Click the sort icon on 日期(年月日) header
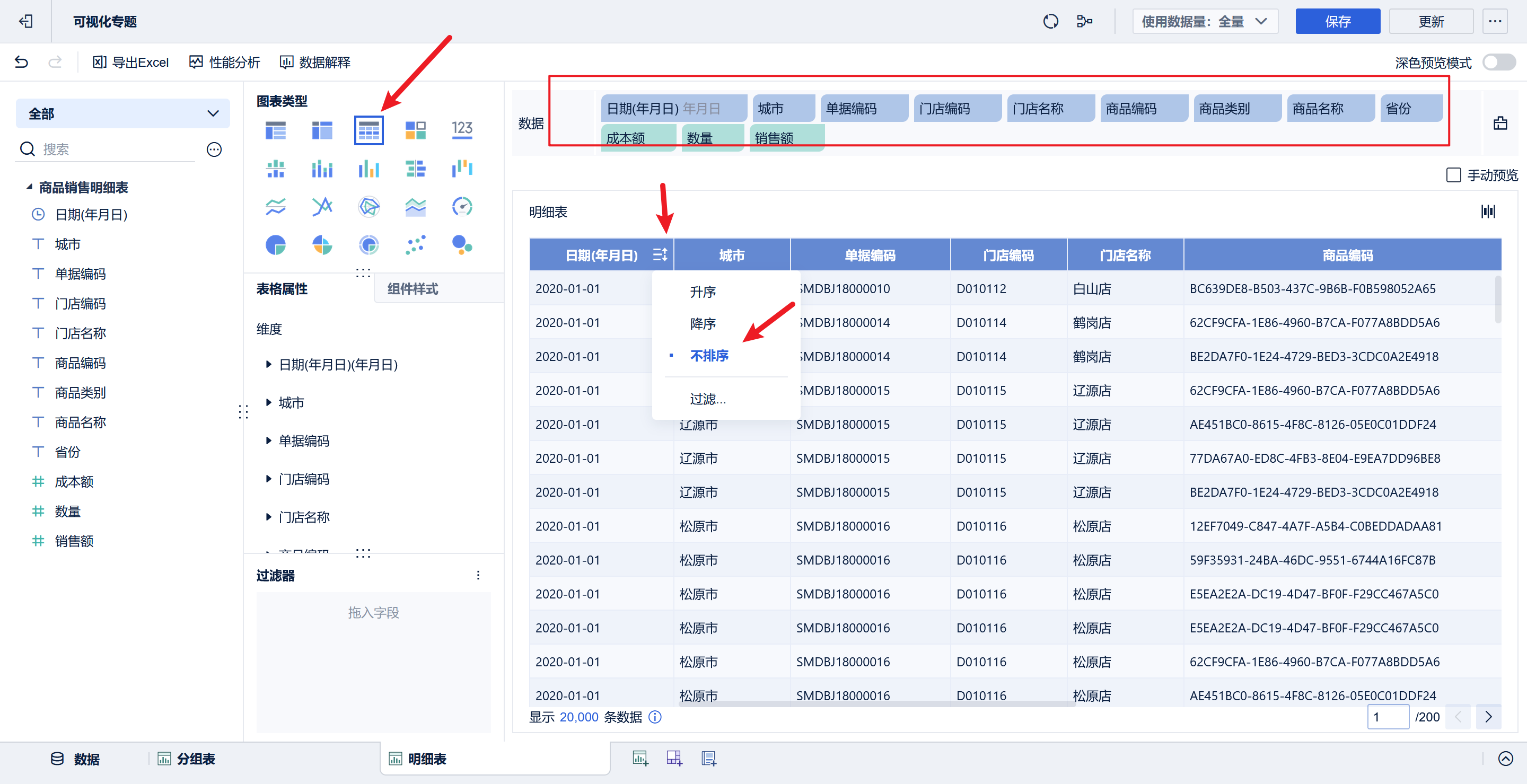1527x784 pixels. (660, 255)
